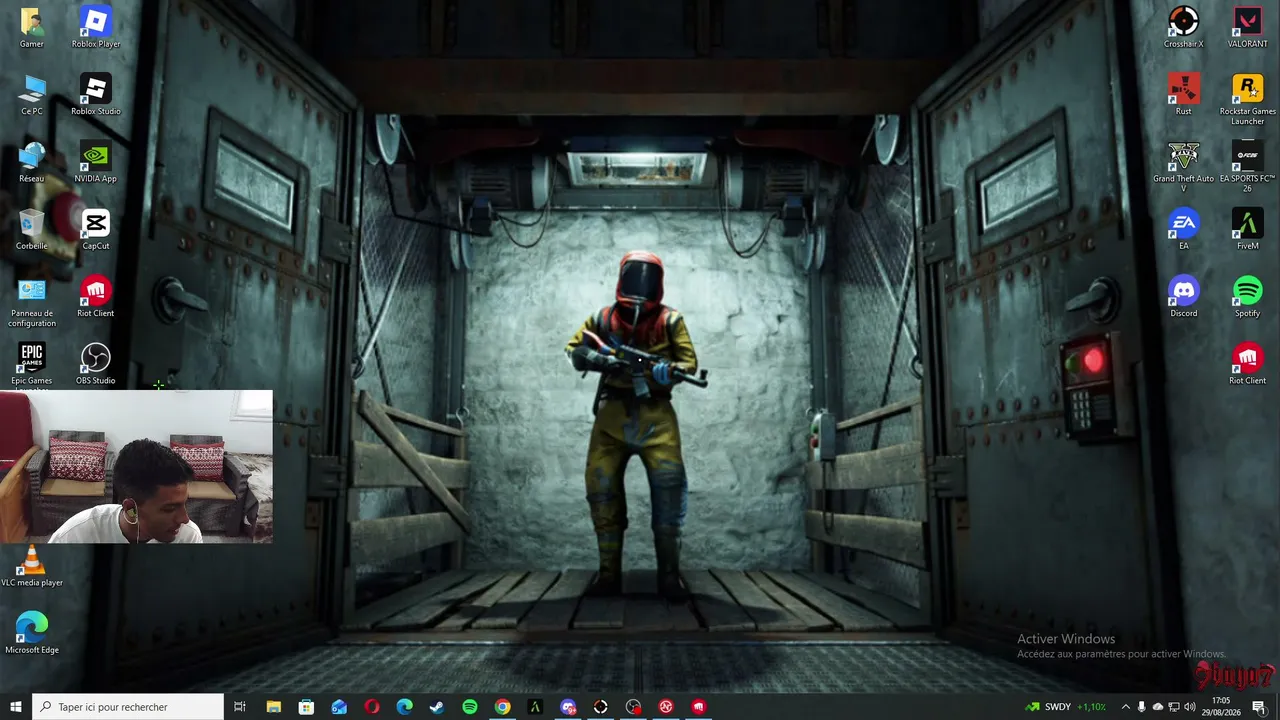Image resolution: width=1280 pixels, height=720 pixels.
Task: Select the Riot Client shortcut under CapCut
Action: pos(96,296)
